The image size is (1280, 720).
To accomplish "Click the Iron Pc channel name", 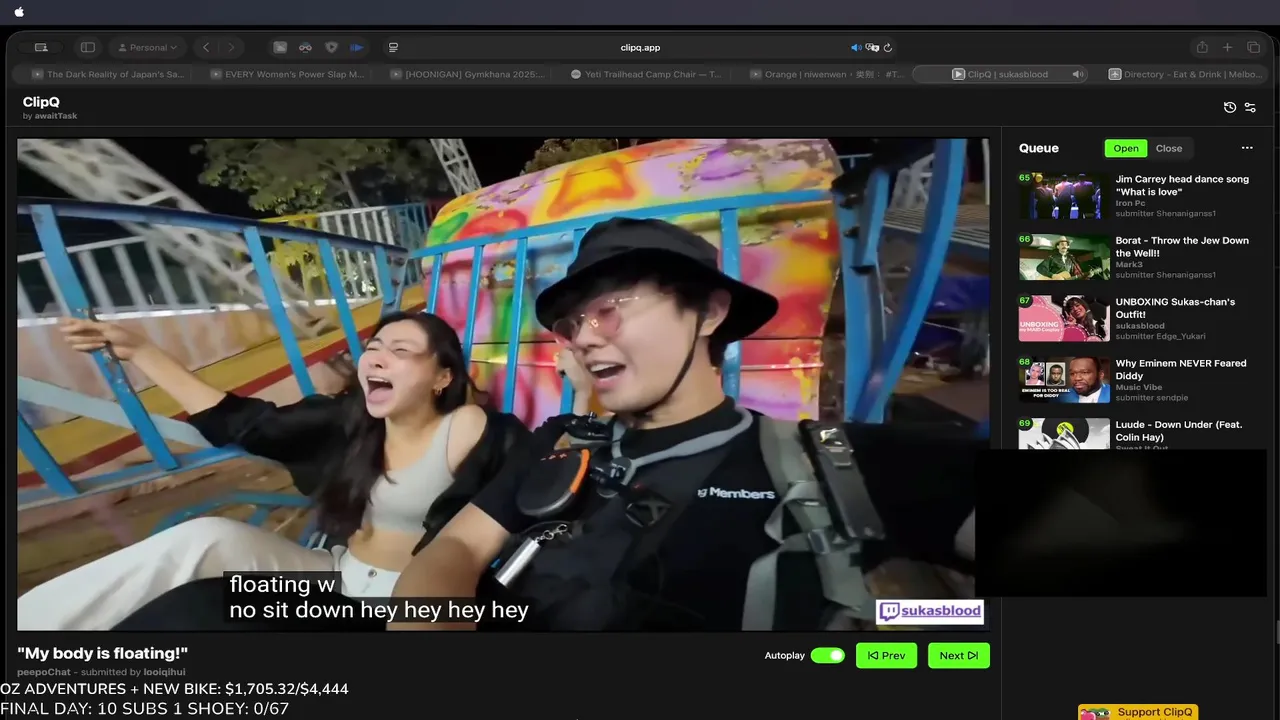I will pyautogui.click(x=1131, y=203).
